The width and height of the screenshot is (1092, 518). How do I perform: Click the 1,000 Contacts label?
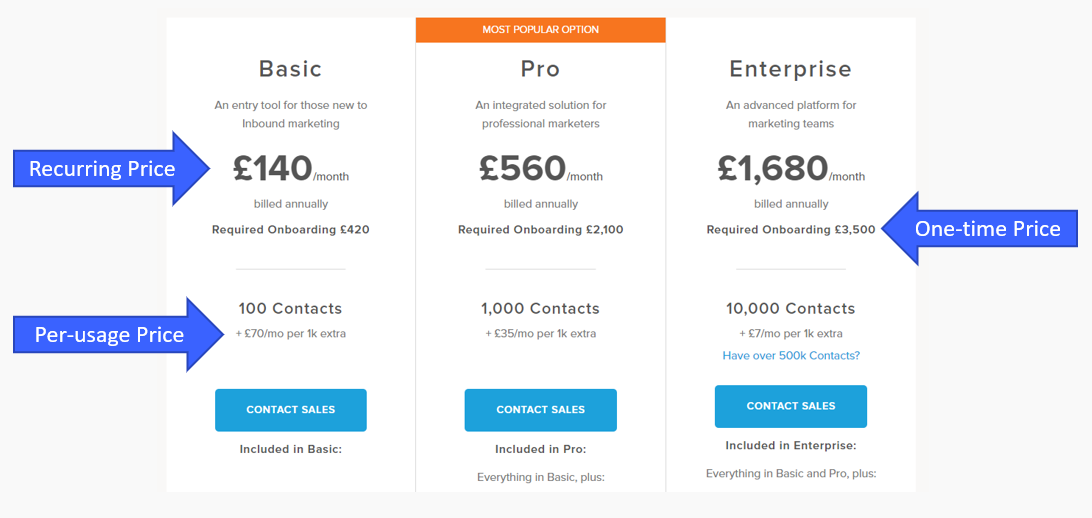pyautogui.click(x=540, y=308)
